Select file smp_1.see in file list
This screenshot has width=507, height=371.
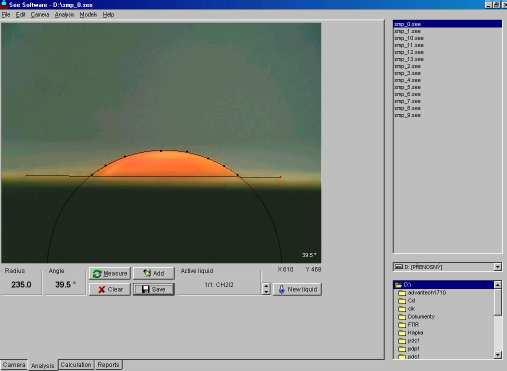click(408, 31)
